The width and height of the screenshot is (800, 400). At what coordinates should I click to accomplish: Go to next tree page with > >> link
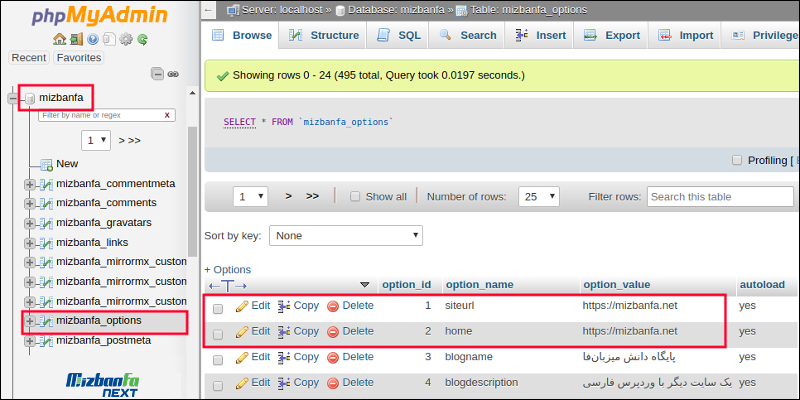130,140
